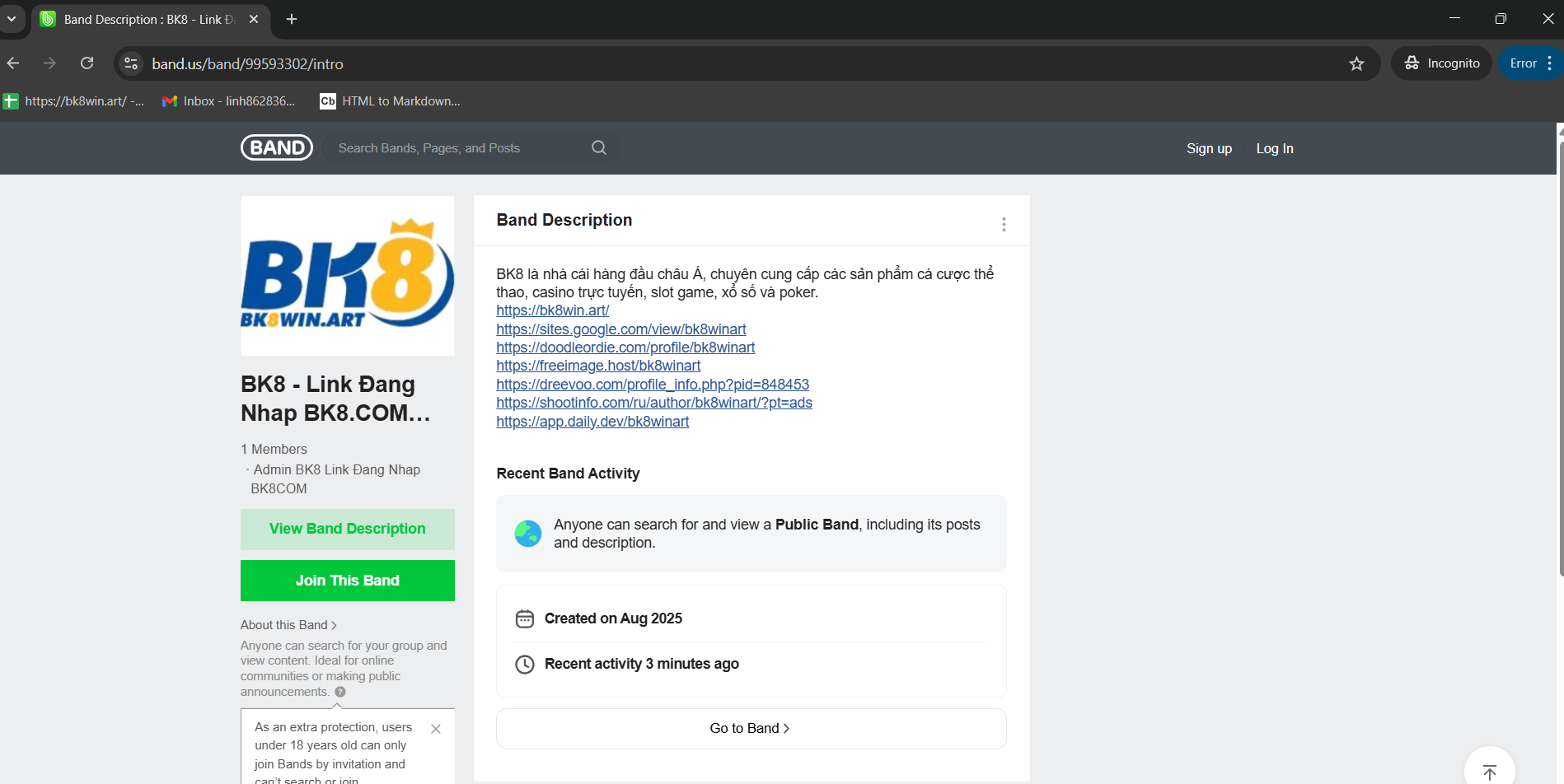Click the scroll-to-top arrow button
1564x784 pixels.
(1489, 771)
